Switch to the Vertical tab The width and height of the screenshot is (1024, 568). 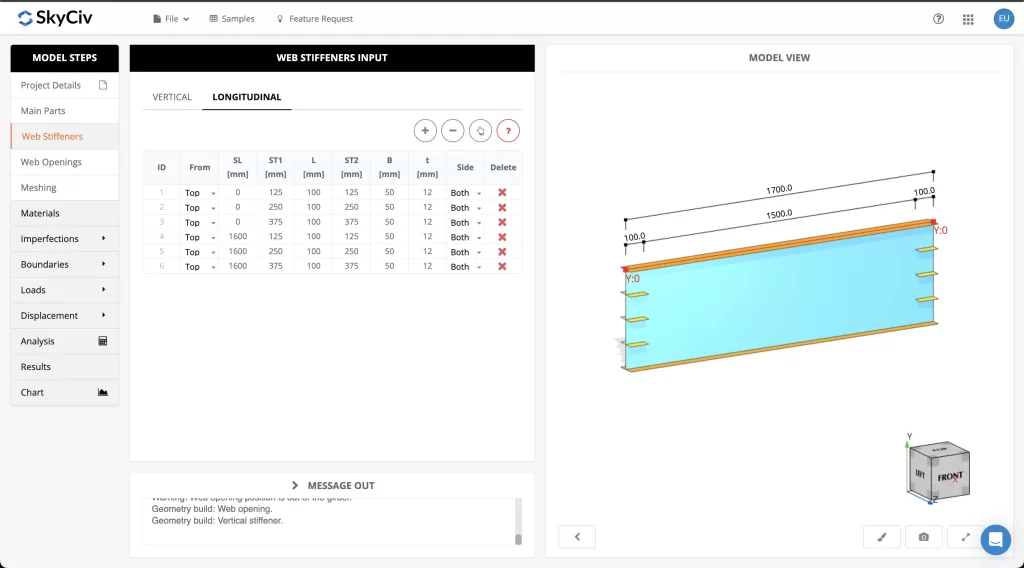[x=172, y=97]
